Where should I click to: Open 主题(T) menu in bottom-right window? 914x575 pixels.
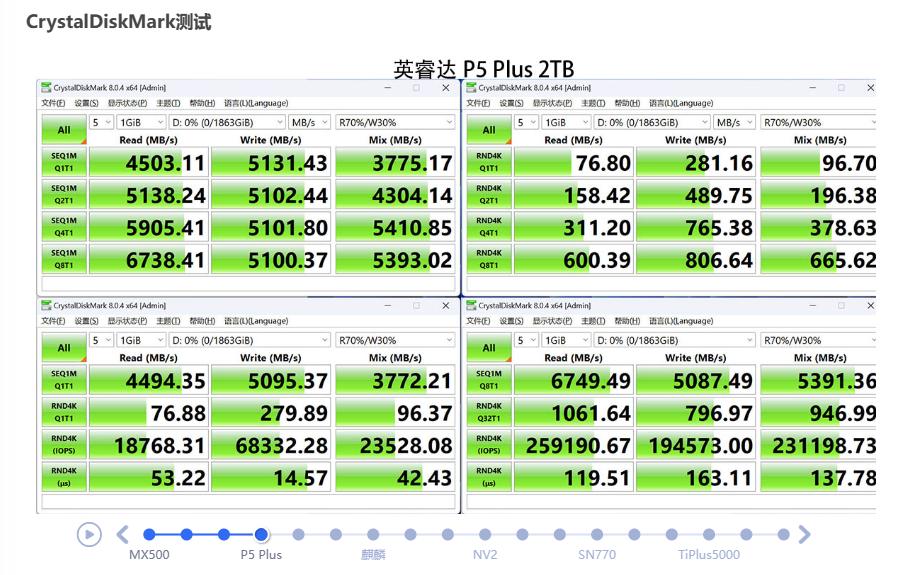click(x=593, y=321)
